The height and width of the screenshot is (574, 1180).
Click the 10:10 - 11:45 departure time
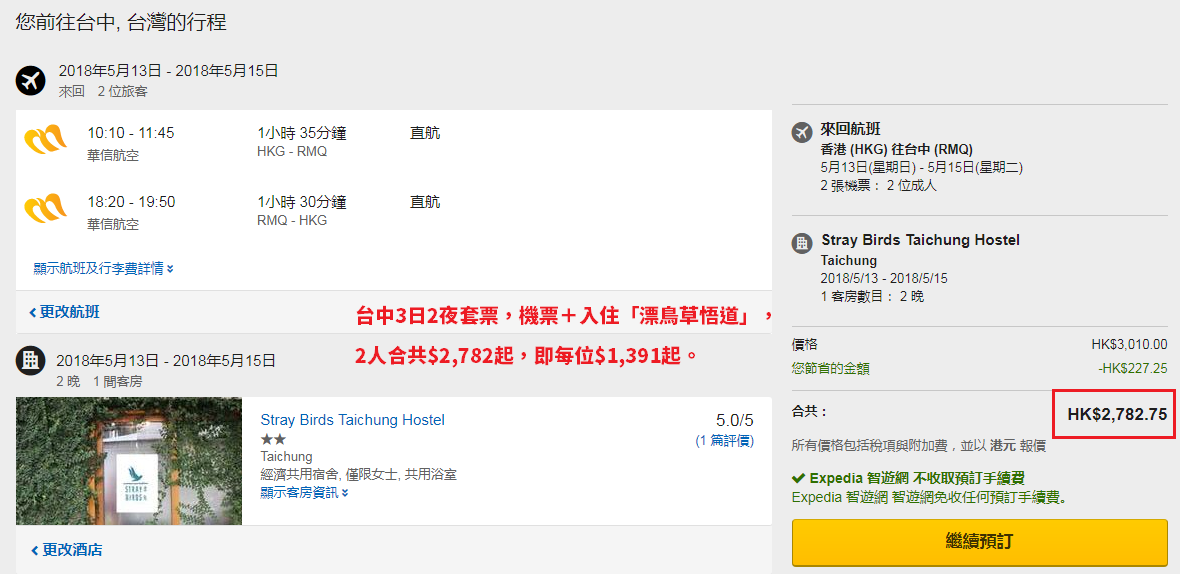coord(130,133)
